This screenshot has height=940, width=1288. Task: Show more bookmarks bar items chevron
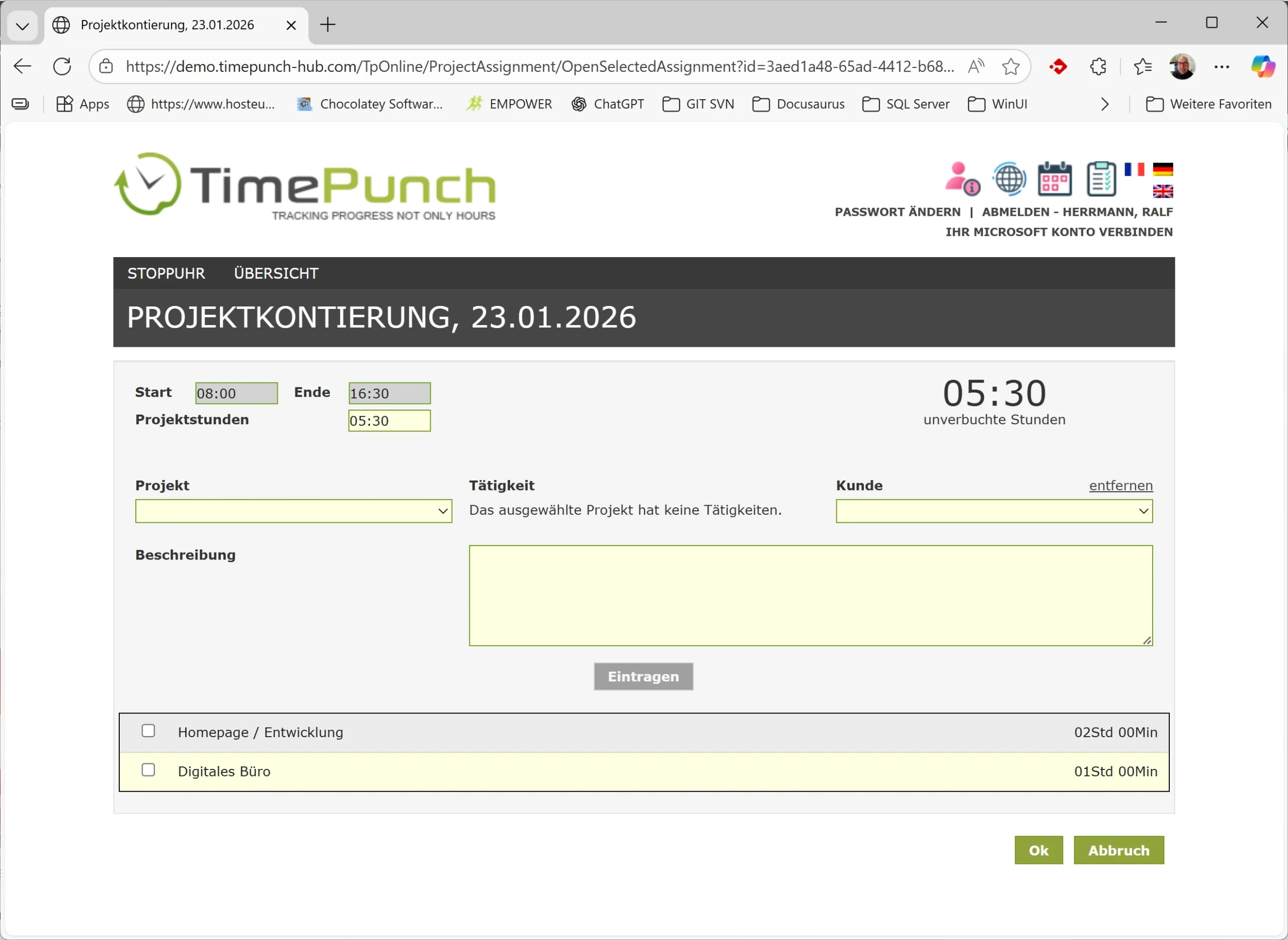click(1104, 104)
